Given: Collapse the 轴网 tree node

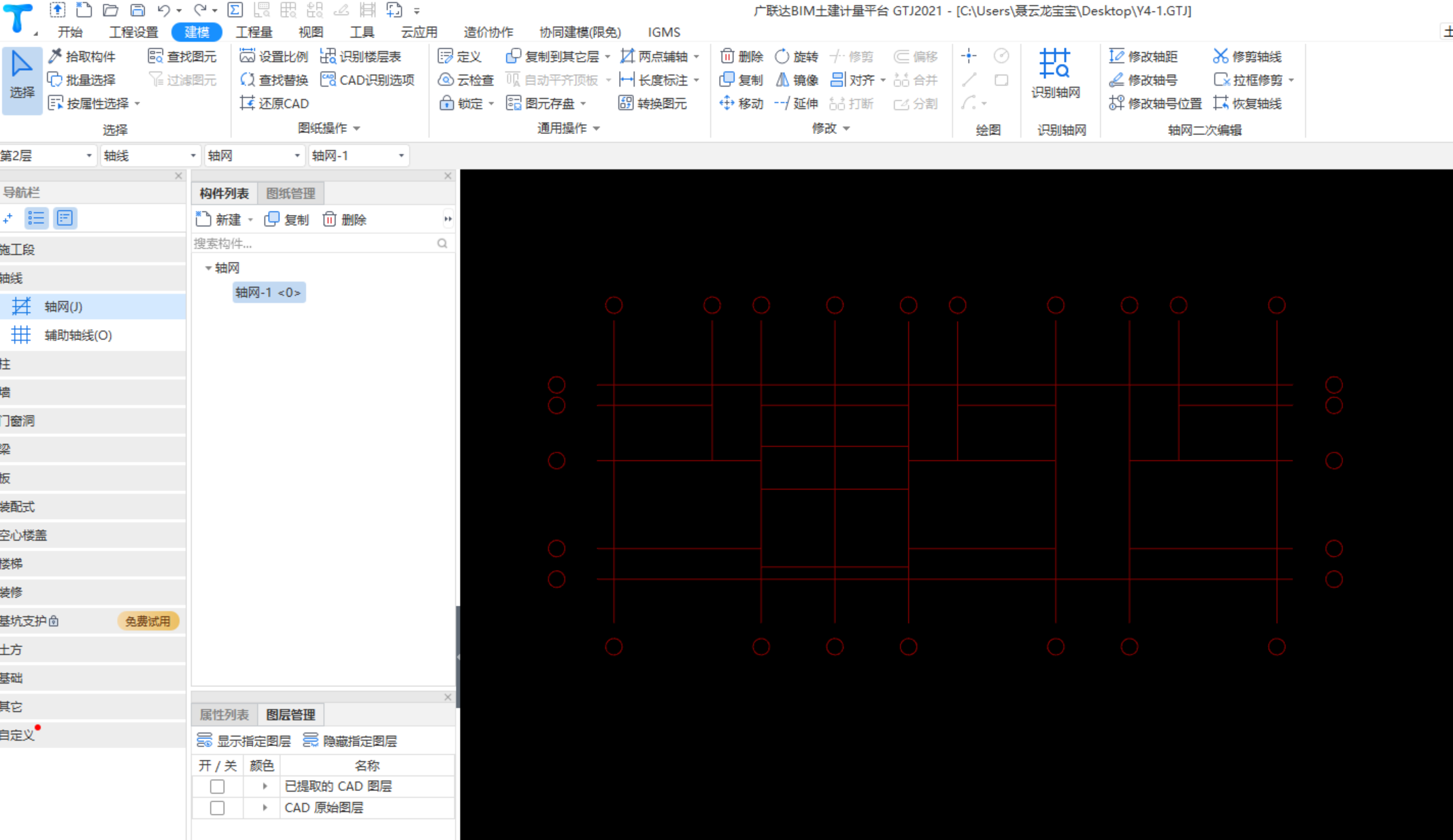Looking at the screenshot, I should tap(208, 268).
